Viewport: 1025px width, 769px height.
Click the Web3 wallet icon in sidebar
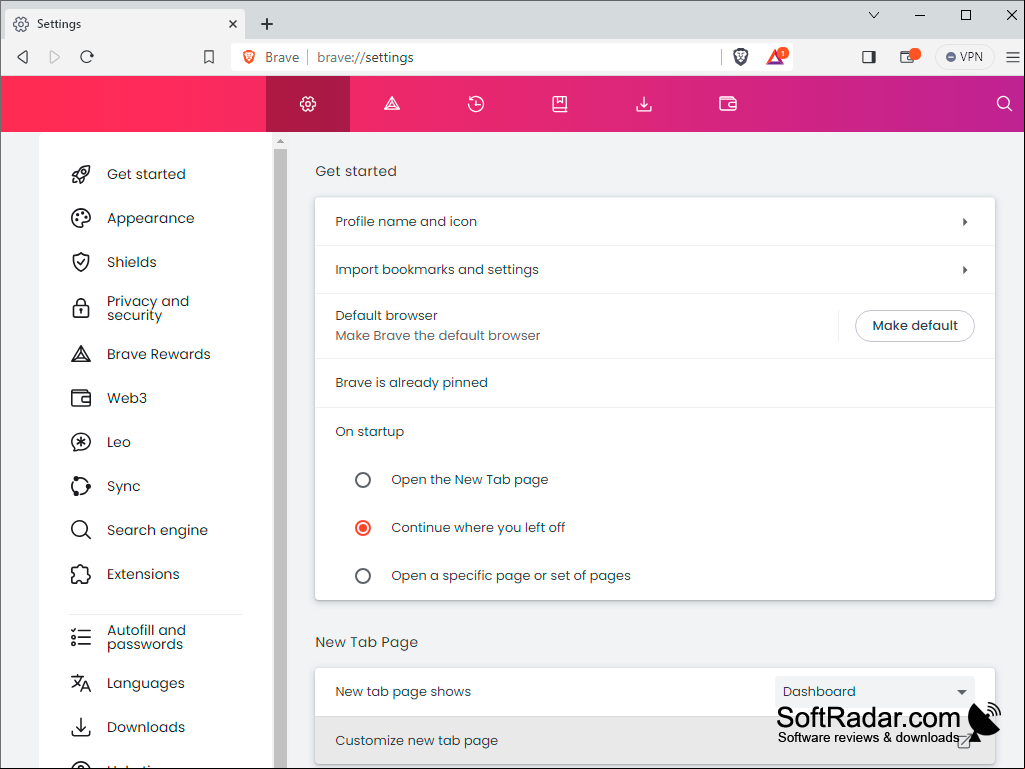pos(81,398)
